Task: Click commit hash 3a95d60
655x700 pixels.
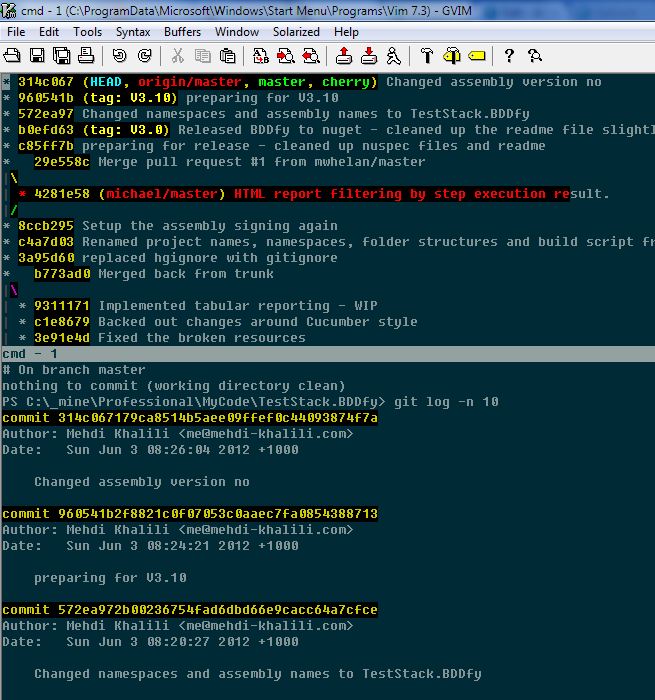Action: tap(46, 258)
